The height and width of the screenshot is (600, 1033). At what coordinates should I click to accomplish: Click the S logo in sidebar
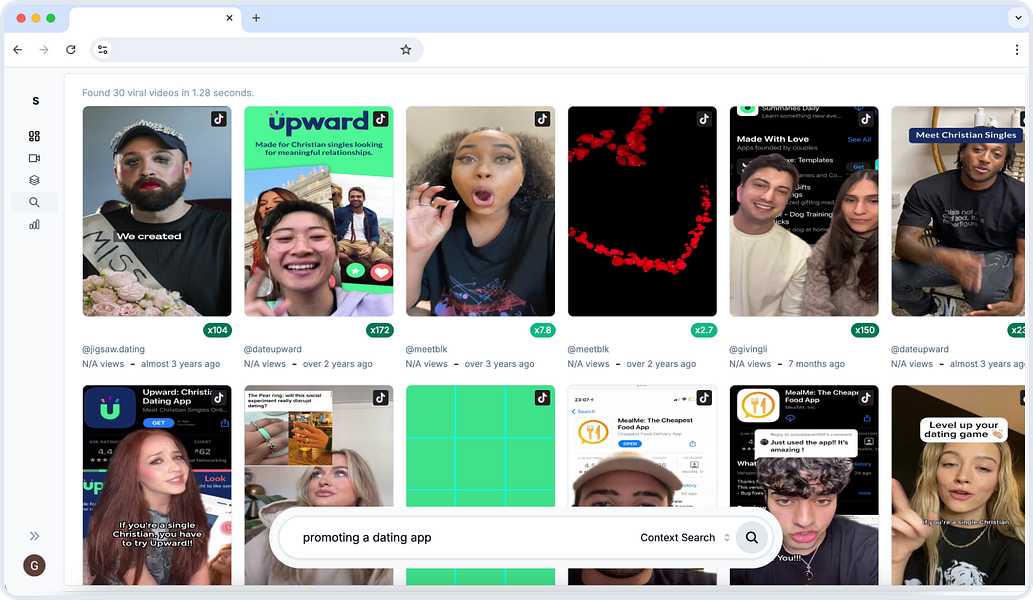[36, 101]
